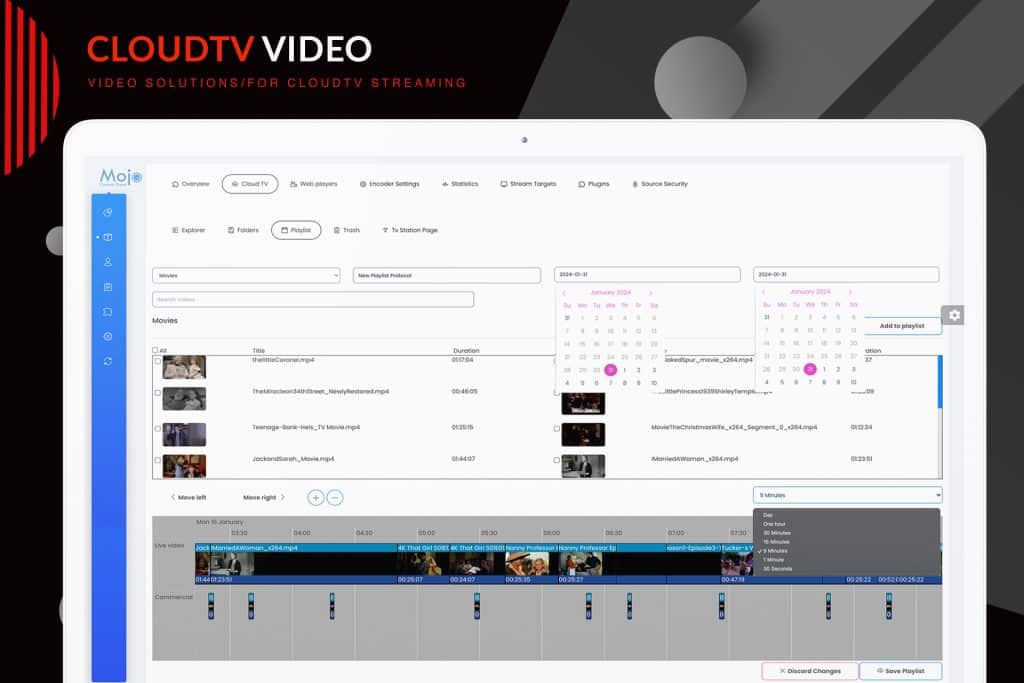The width and height of the screenshot is (1024, 683).
Task: Click the right date field 2024-01-31
Action: 846,274
